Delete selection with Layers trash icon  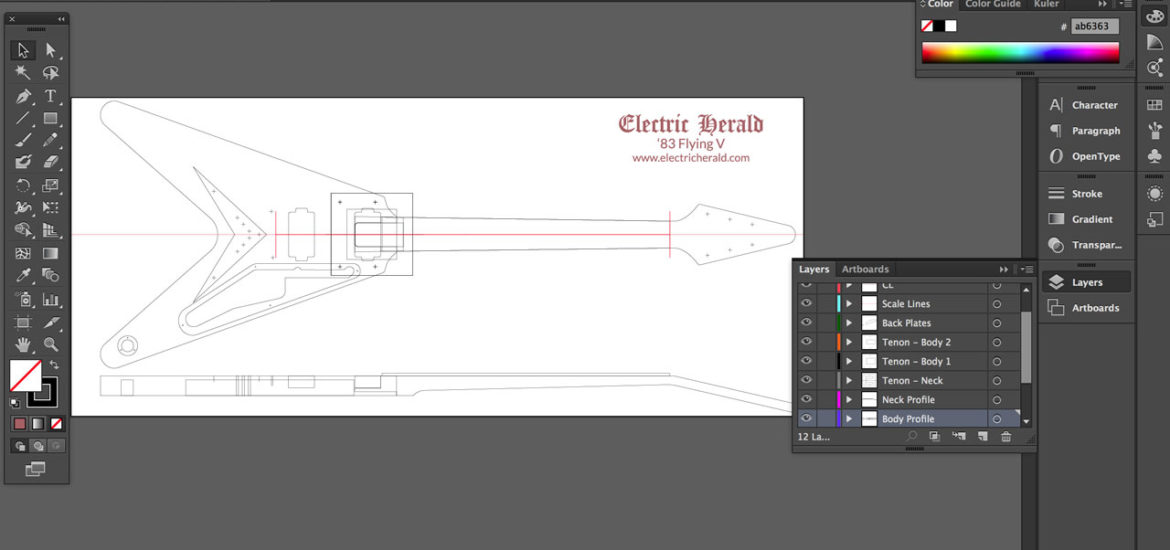(1006, 437)
